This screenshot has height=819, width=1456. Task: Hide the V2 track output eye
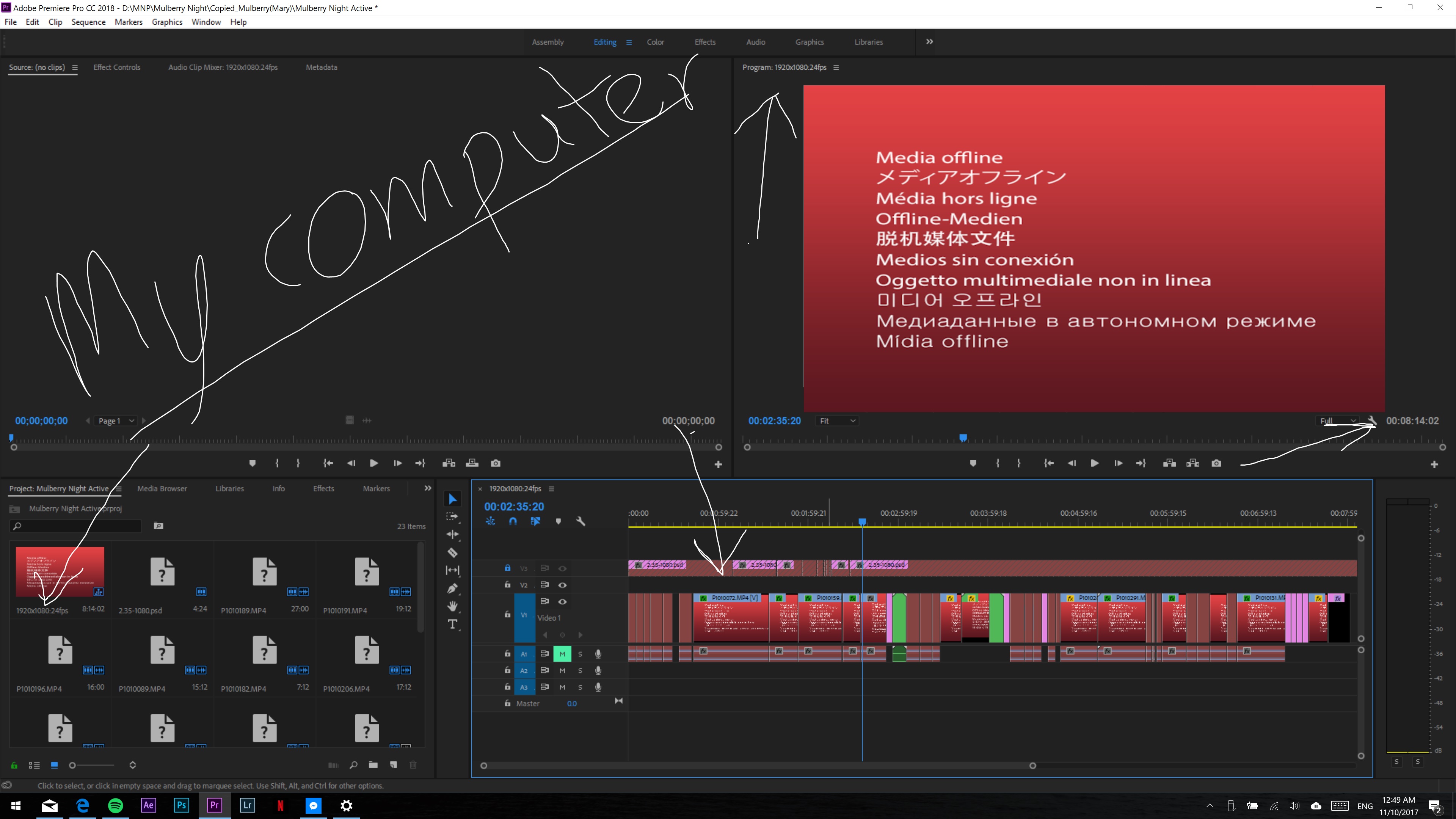(562, 585)
